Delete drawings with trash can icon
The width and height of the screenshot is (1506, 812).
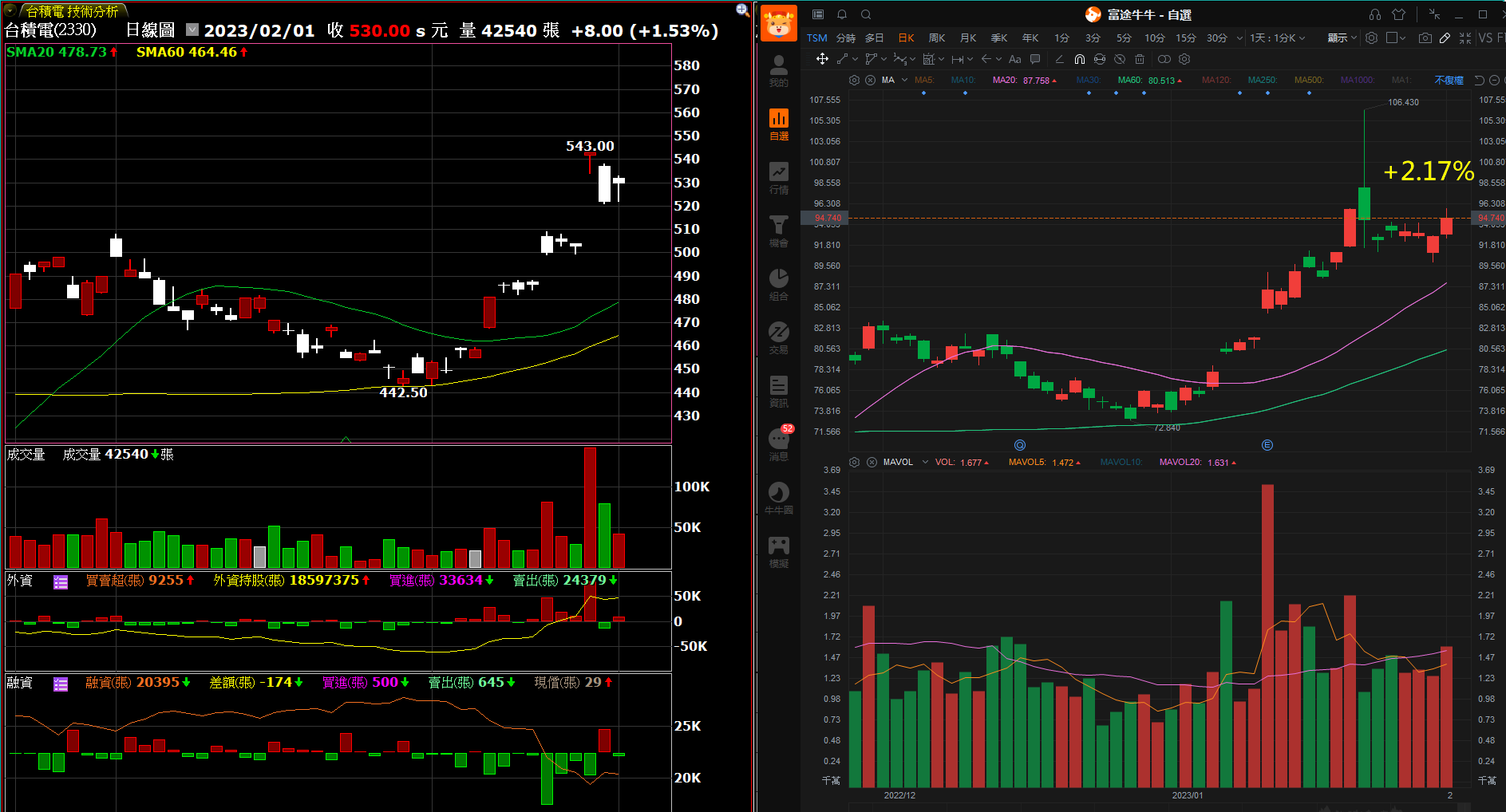1140,59
